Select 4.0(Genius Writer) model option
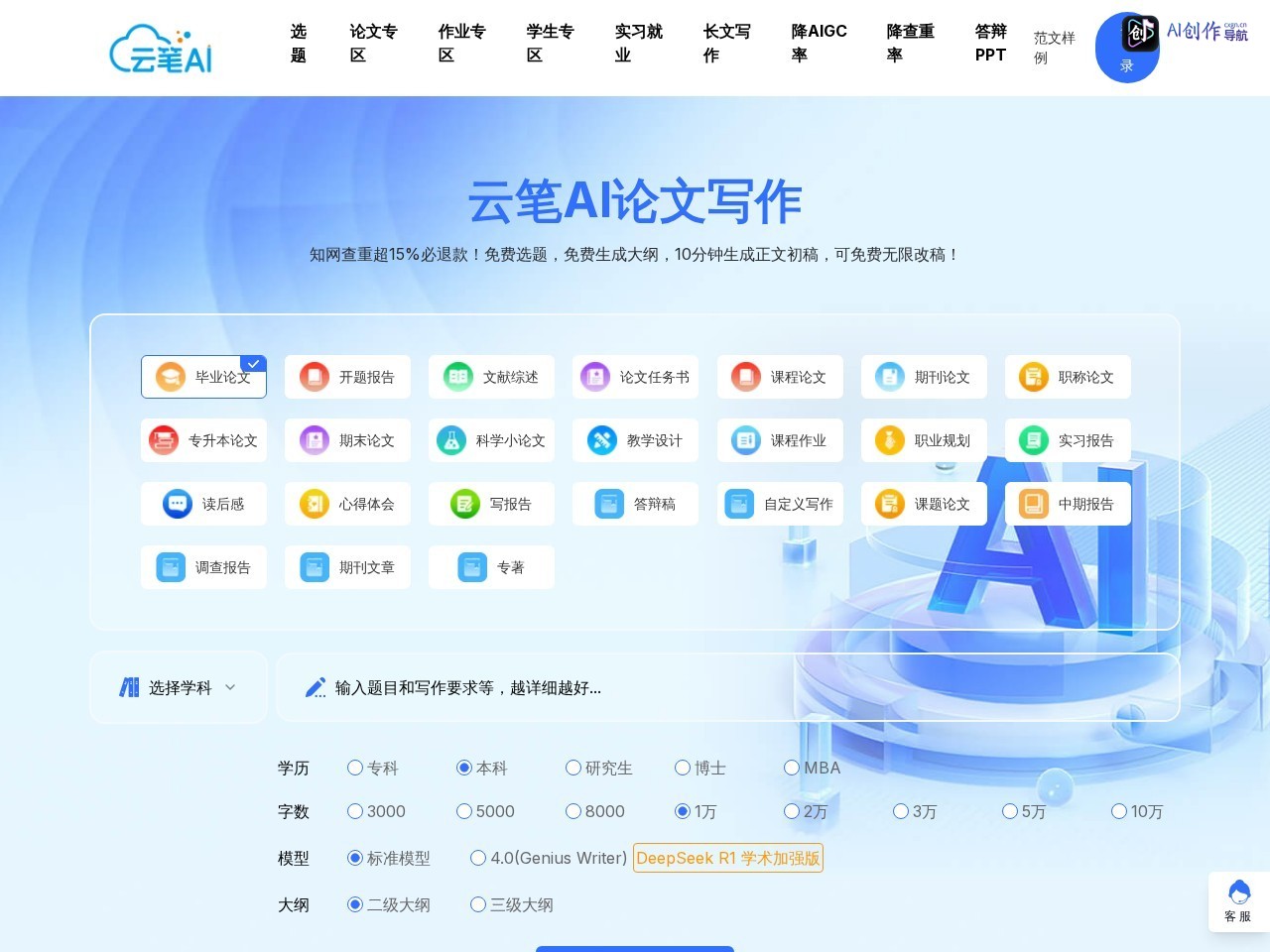Viewport: 1270px width, 952px height. (478, 858)
